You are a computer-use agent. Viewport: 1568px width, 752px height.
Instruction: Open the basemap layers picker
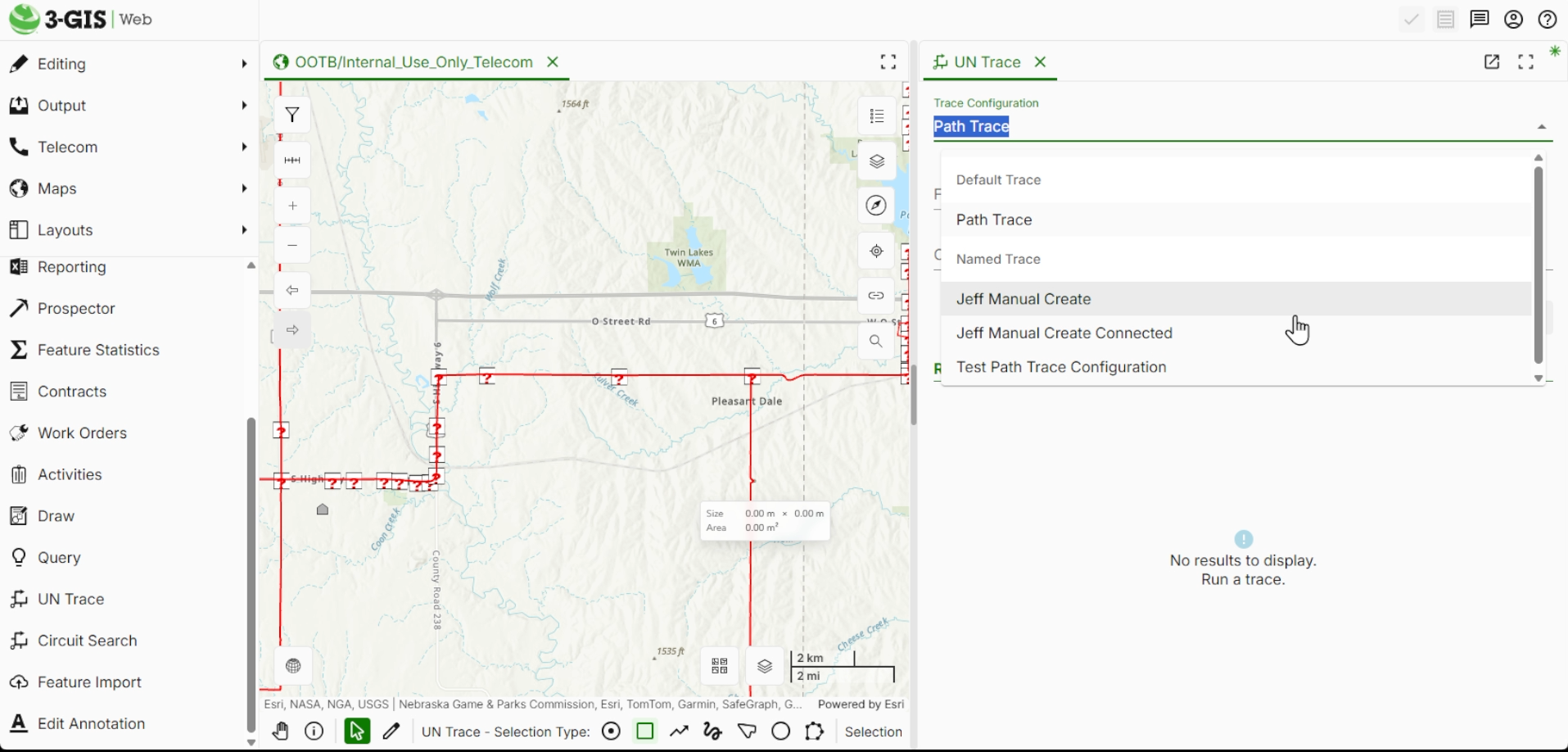pos(876,161)
